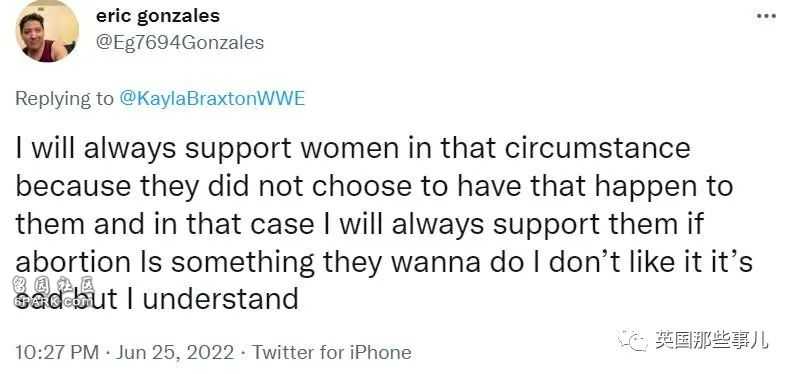This screenshot has height=374, width=794.
Task: Select the Jun 25, 2022 date
Action: coord(175,352)
